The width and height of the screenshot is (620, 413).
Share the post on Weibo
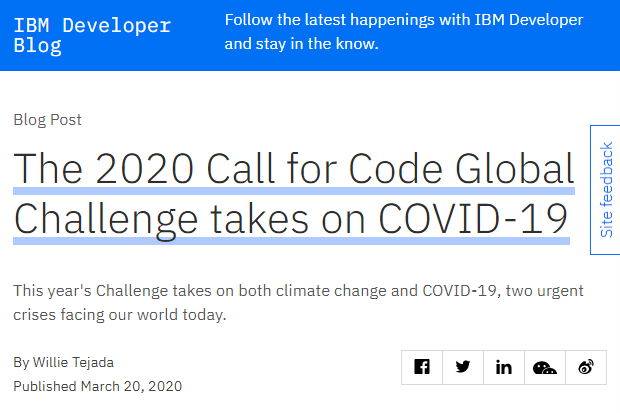click(586, 367)
